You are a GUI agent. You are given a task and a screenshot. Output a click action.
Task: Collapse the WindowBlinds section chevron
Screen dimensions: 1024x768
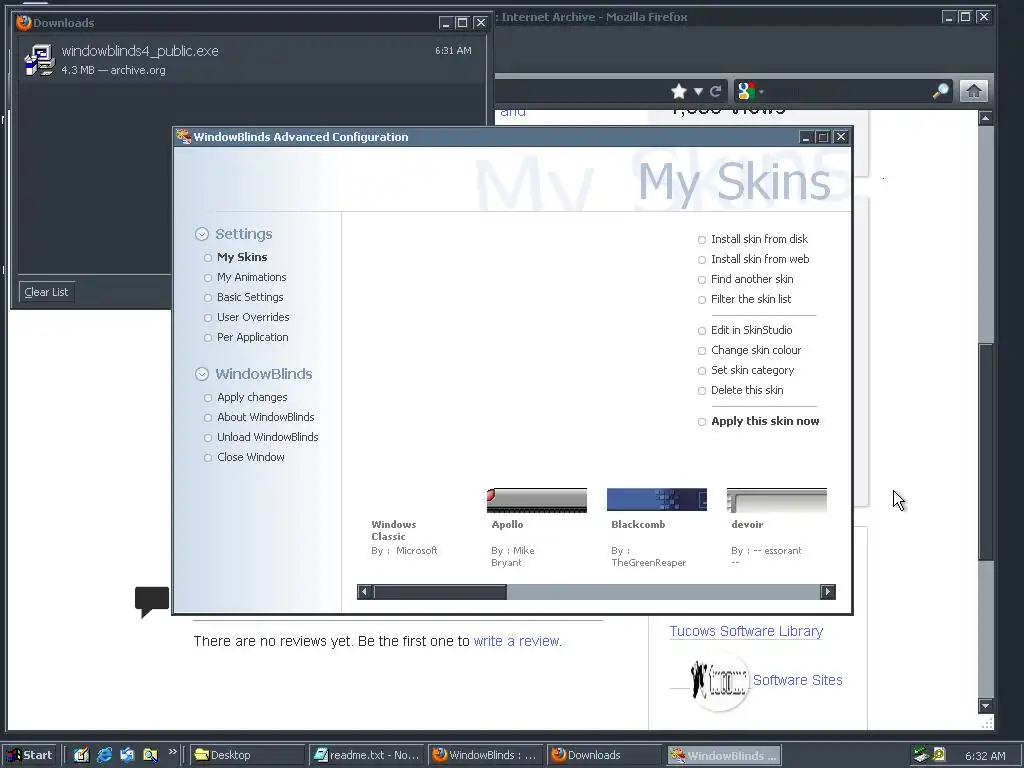[x=202, y=374]
